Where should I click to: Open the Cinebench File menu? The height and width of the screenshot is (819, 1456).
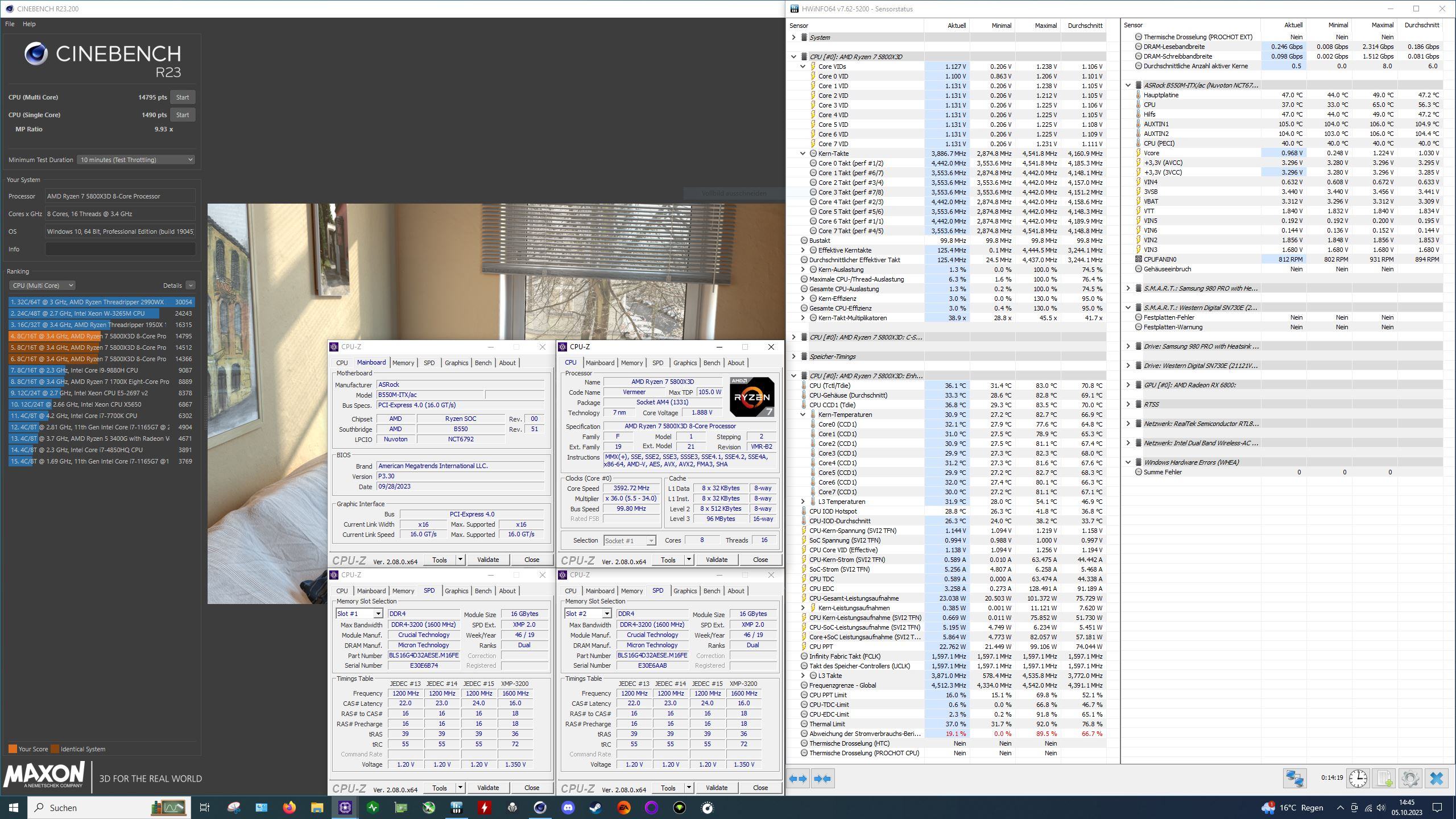tap(10, 24)
